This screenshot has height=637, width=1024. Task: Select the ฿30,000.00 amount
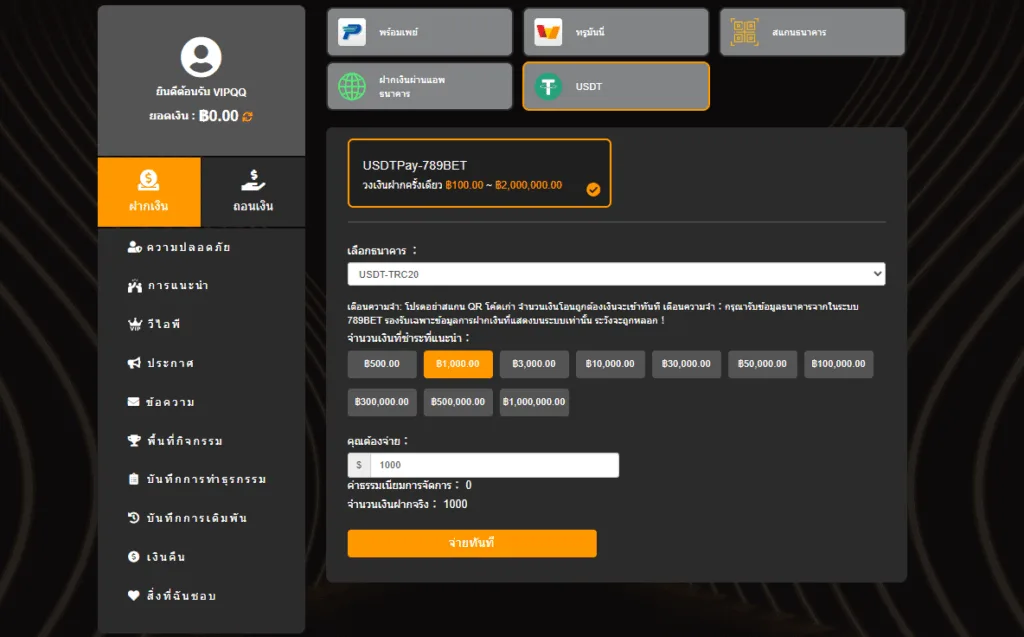click(686, 364)
